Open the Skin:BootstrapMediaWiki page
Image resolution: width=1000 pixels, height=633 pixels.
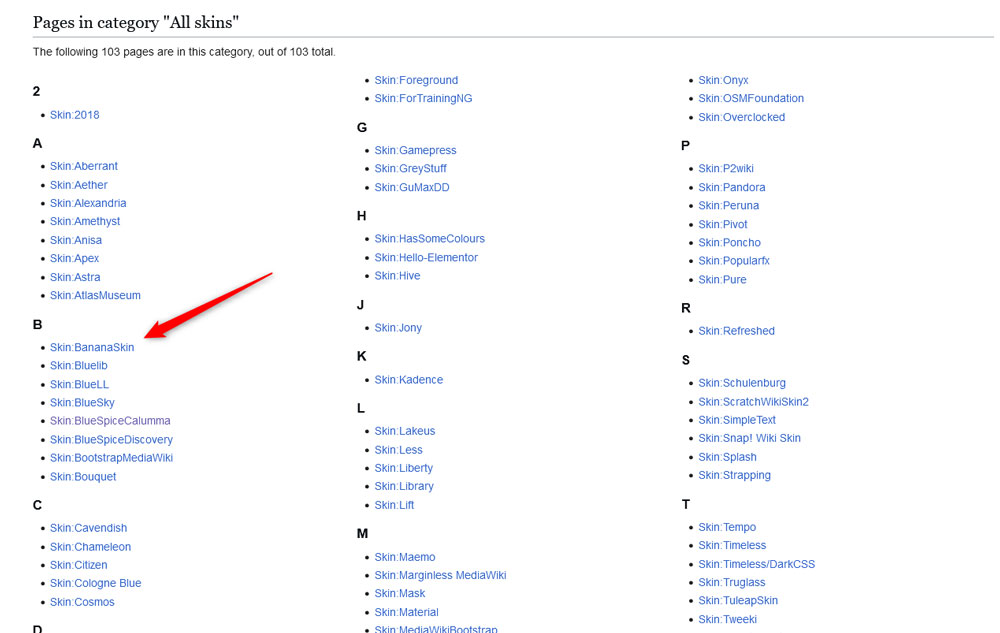[x=112, y=457]
